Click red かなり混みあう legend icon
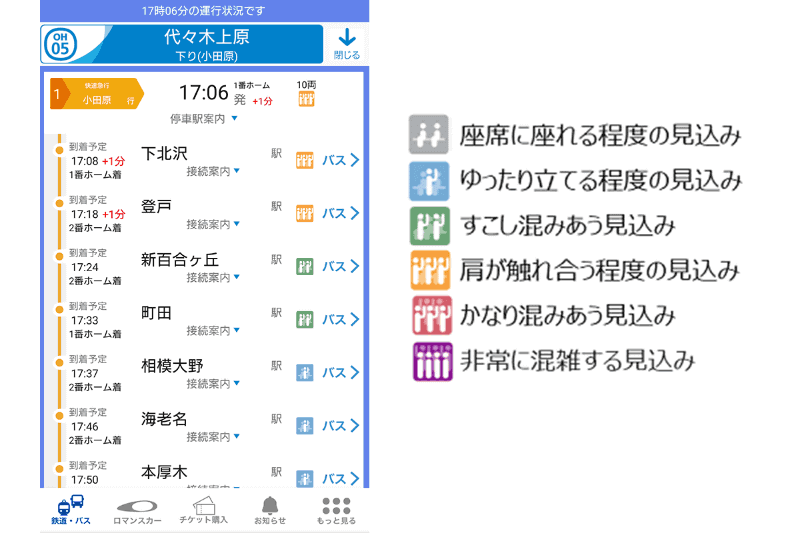800x533 pixels. [x=432, y=315]
